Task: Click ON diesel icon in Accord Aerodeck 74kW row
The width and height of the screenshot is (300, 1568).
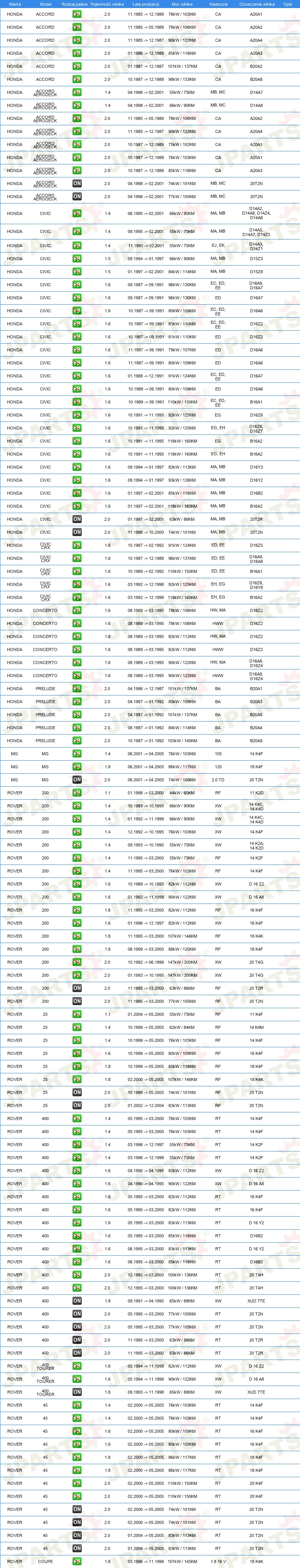Action: (77, 183)
